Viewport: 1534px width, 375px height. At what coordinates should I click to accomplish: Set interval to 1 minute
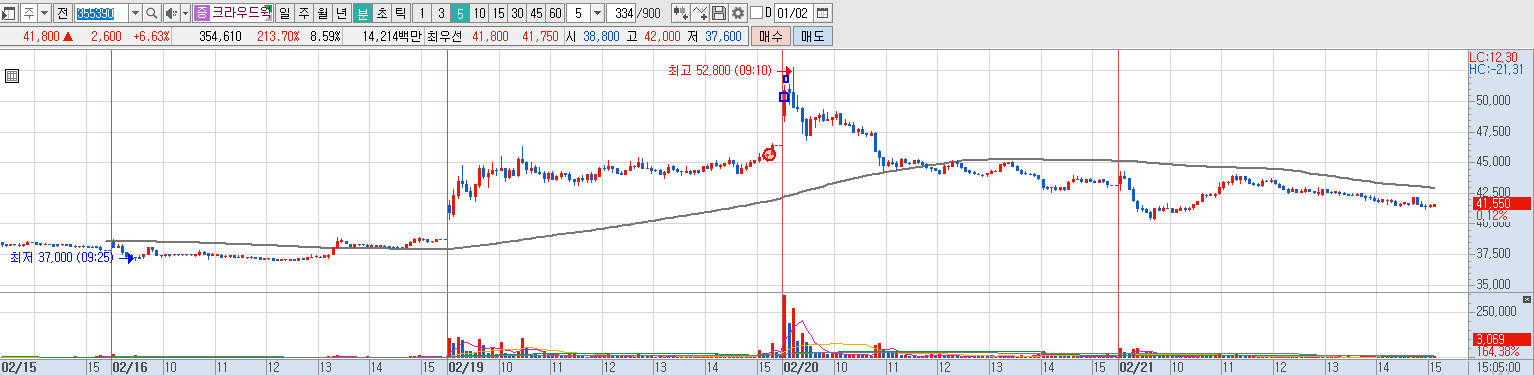[422, 13]
